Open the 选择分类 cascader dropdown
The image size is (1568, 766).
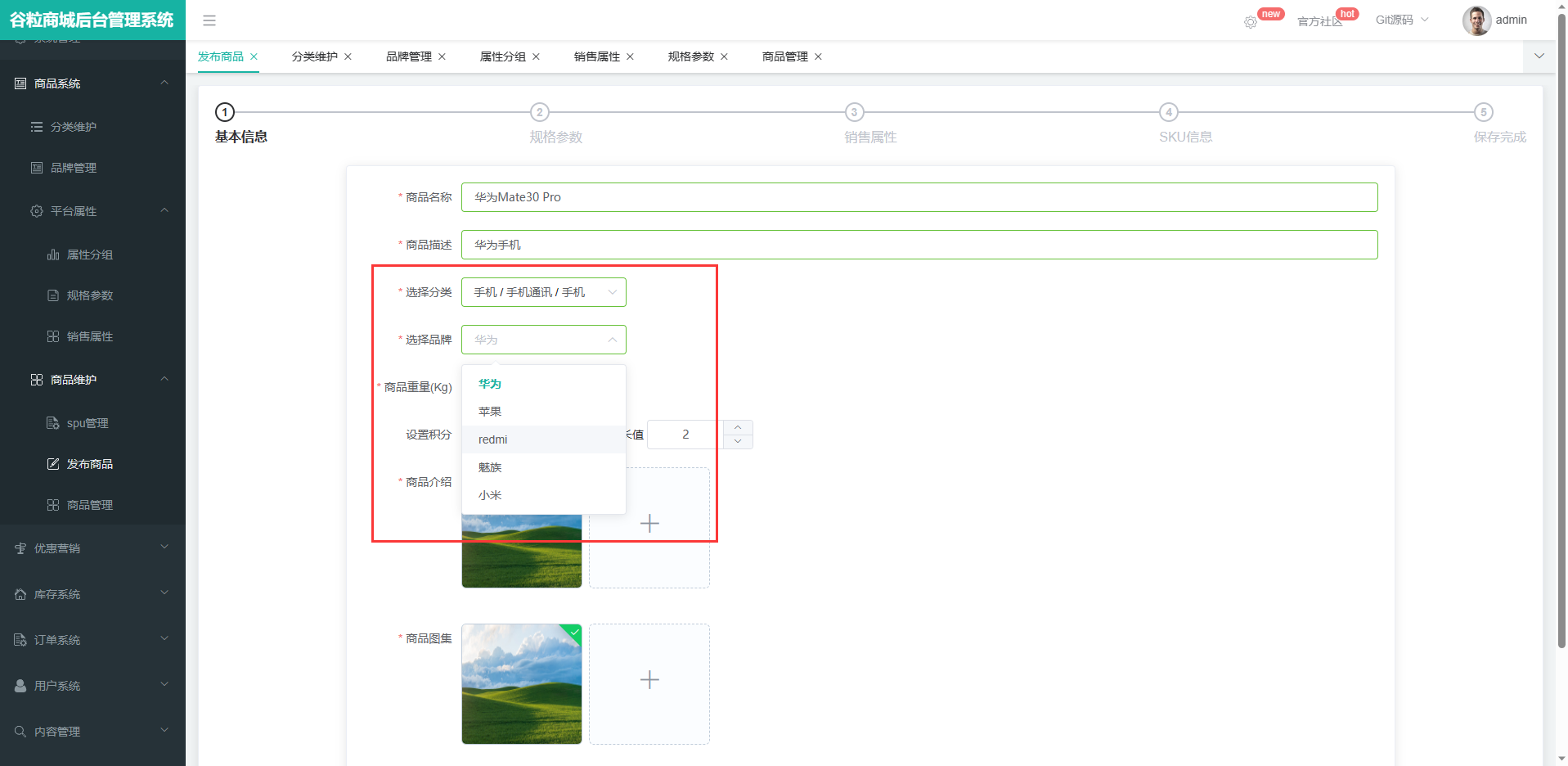click(543, 292)
